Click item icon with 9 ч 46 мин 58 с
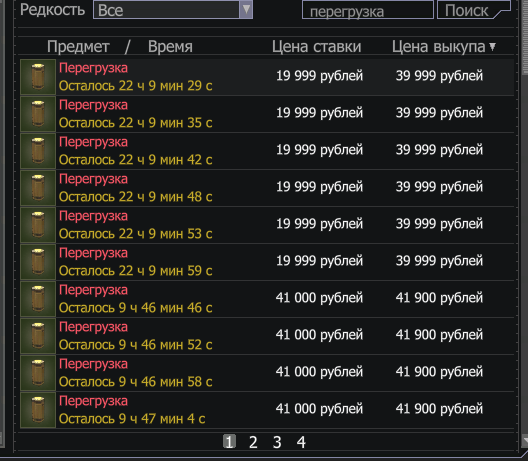This screenshot has width=528, height=461. pyautogui.click(x=38, y=373)
